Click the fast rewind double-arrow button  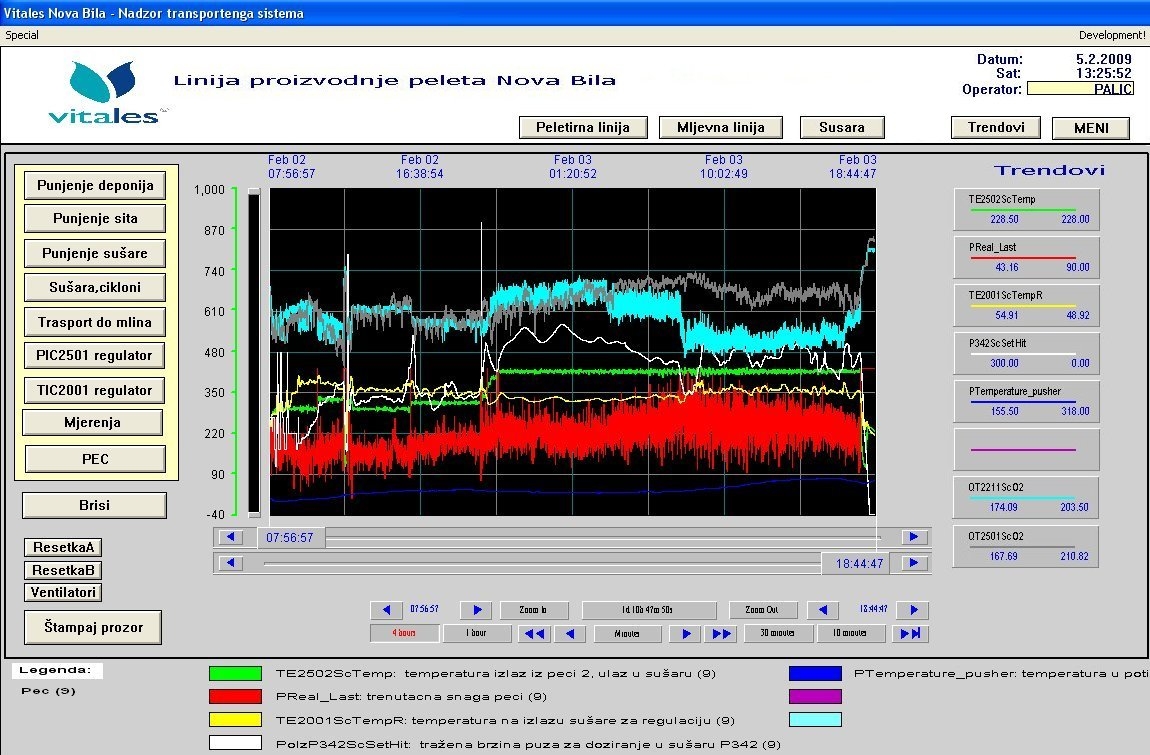click(x=535, y=634)
